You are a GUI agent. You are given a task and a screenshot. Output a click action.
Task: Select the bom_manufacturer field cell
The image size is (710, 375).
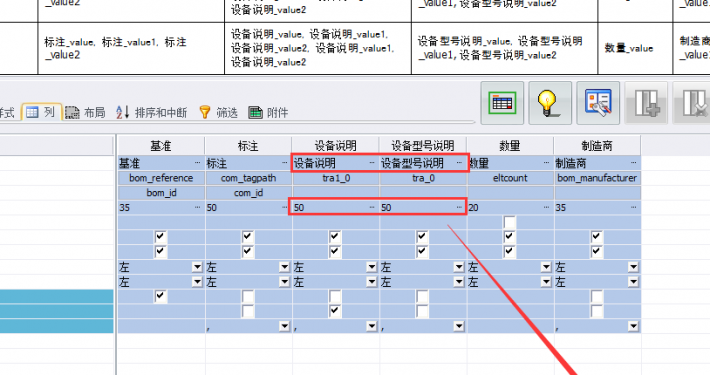597,178
